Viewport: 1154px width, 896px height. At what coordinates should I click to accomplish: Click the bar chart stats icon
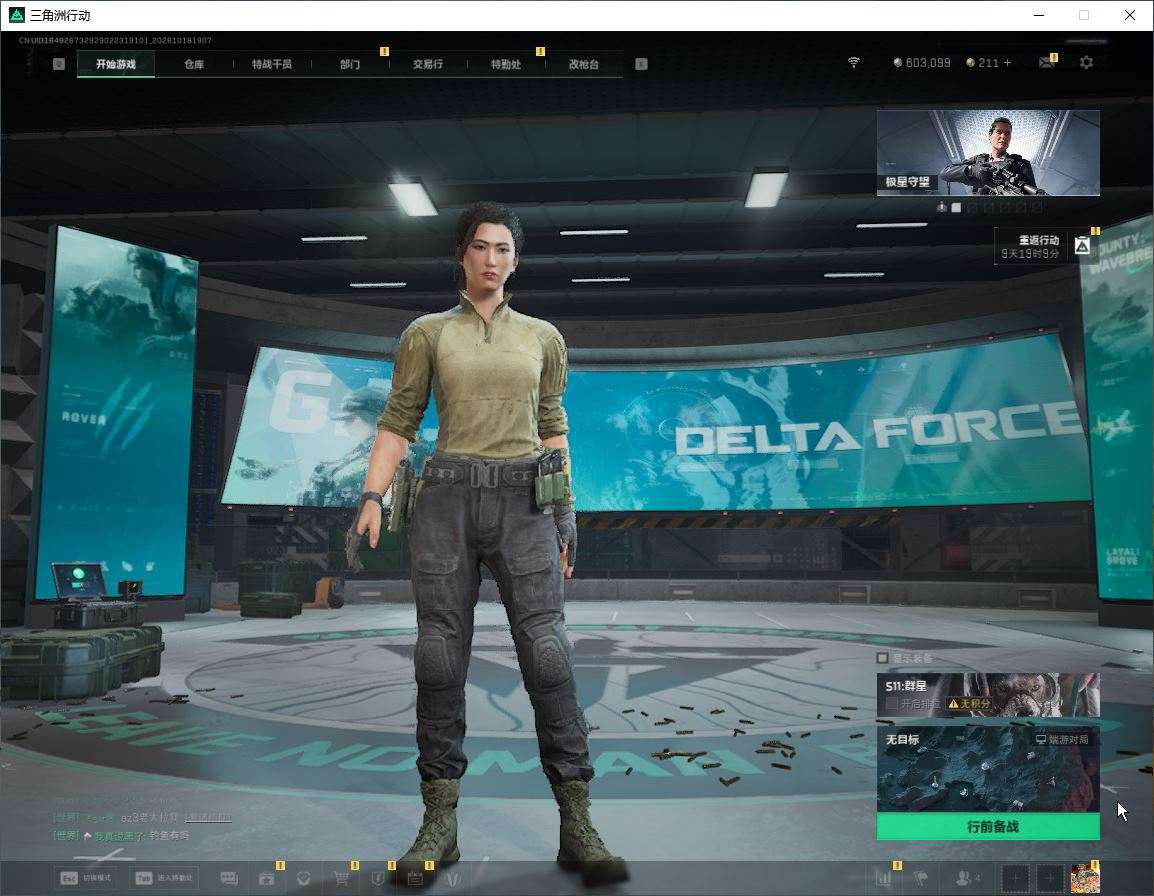(883, 878)
